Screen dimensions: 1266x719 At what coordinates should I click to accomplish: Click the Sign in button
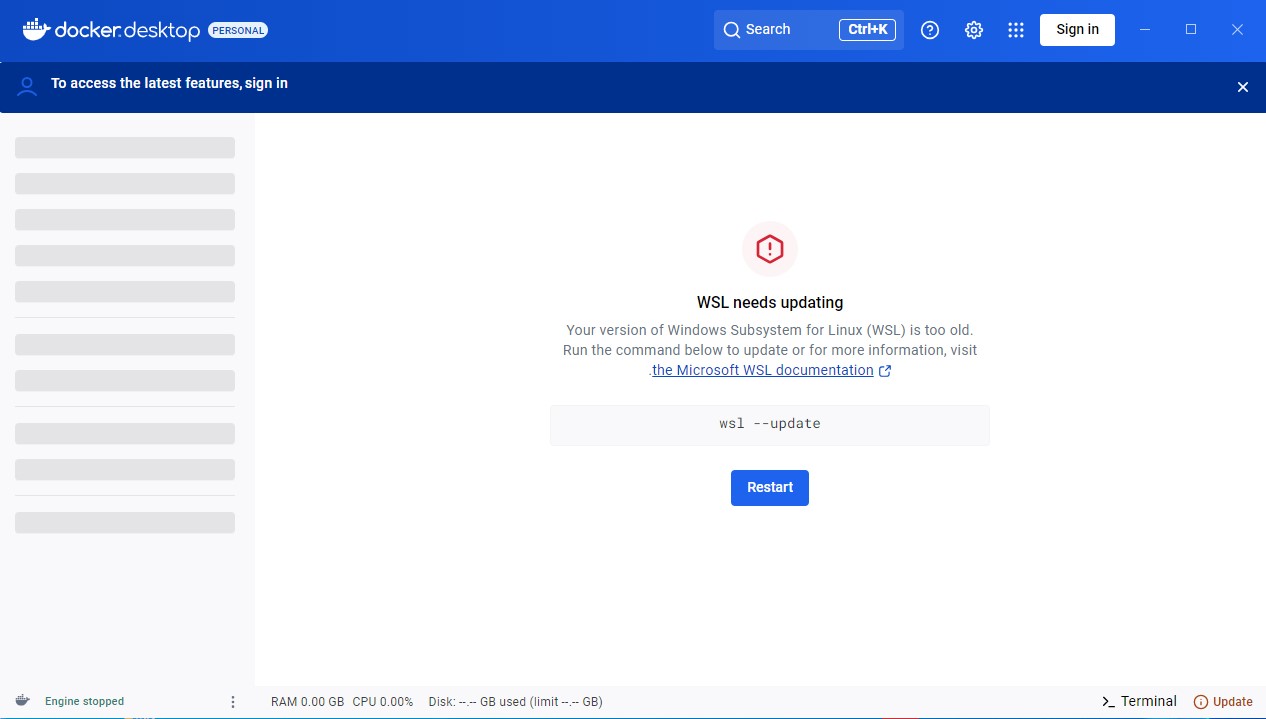pyautogui.click(x=1077, y=30)
